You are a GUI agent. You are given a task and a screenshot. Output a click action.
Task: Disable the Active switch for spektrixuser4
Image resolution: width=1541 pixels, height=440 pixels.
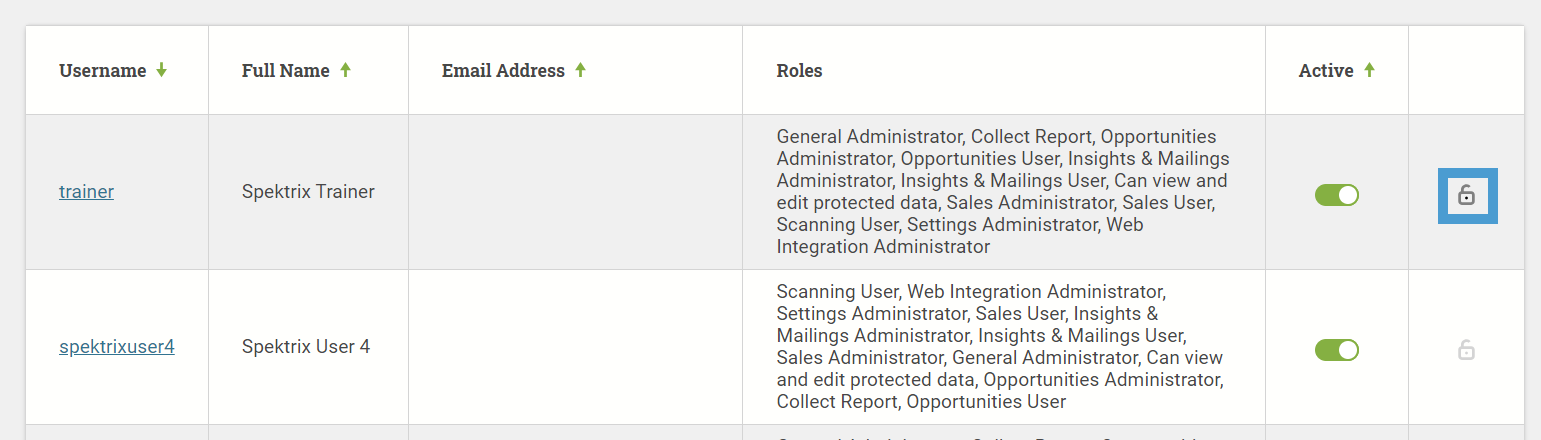tap(1337, 350)
